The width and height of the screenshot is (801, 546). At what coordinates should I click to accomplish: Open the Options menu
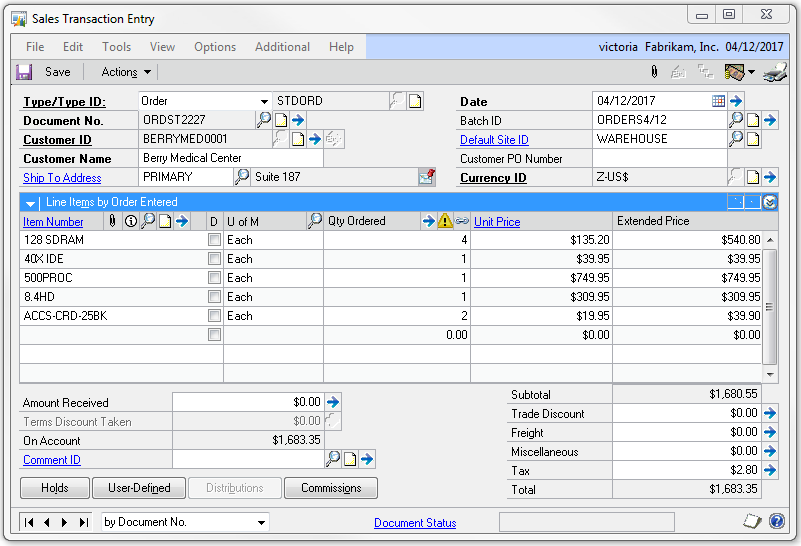(215, 47)
